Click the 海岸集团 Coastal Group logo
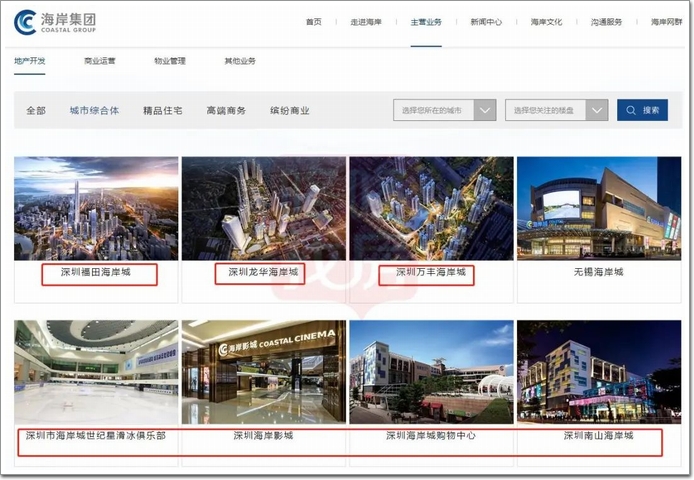 point(55,22)
